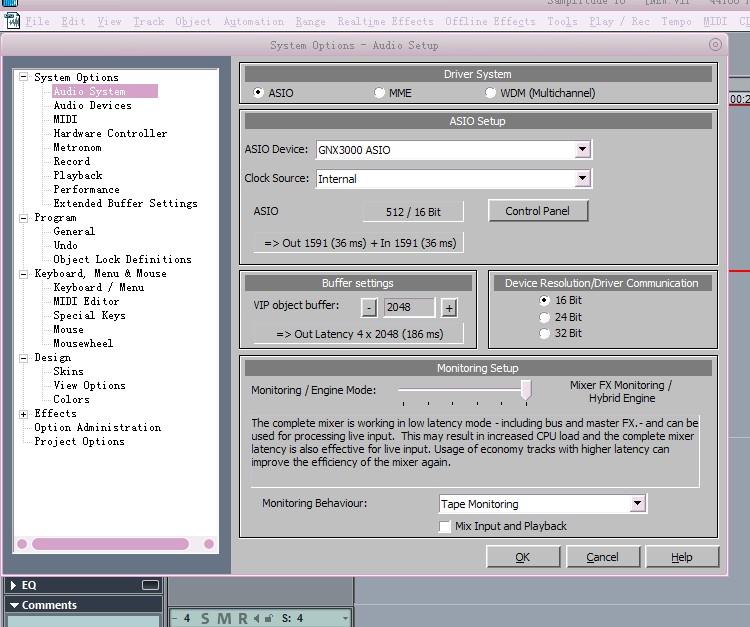Click the lock icon on track 4

click(269, 619)
